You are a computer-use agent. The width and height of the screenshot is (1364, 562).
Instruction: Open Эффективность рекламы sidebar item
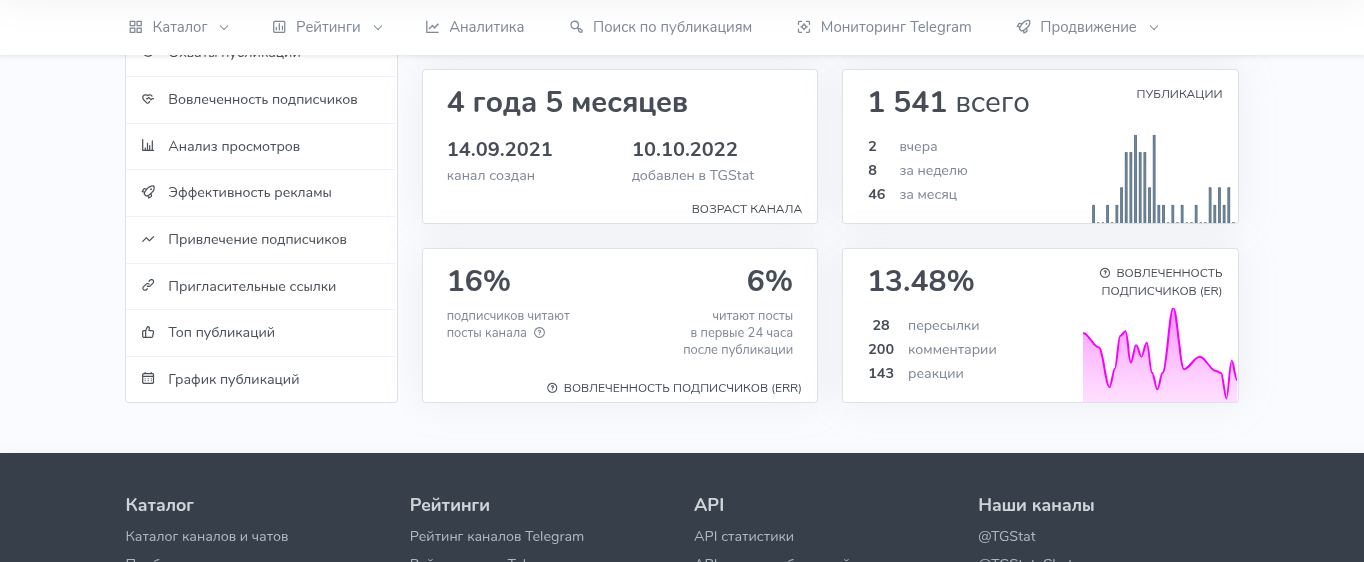pos(249,193)
